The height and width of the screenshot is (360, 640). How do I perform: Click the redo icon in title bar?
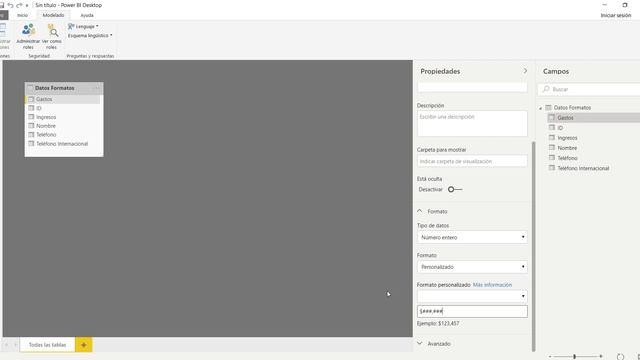click(19, 5)
